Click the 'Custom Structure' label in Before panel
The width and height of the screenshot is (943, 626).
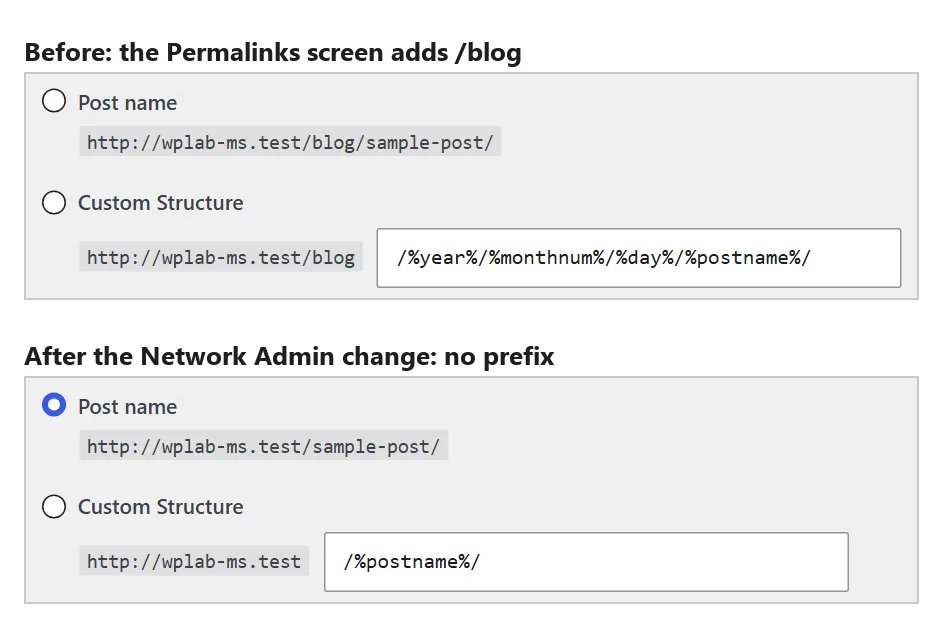[161, 203]
